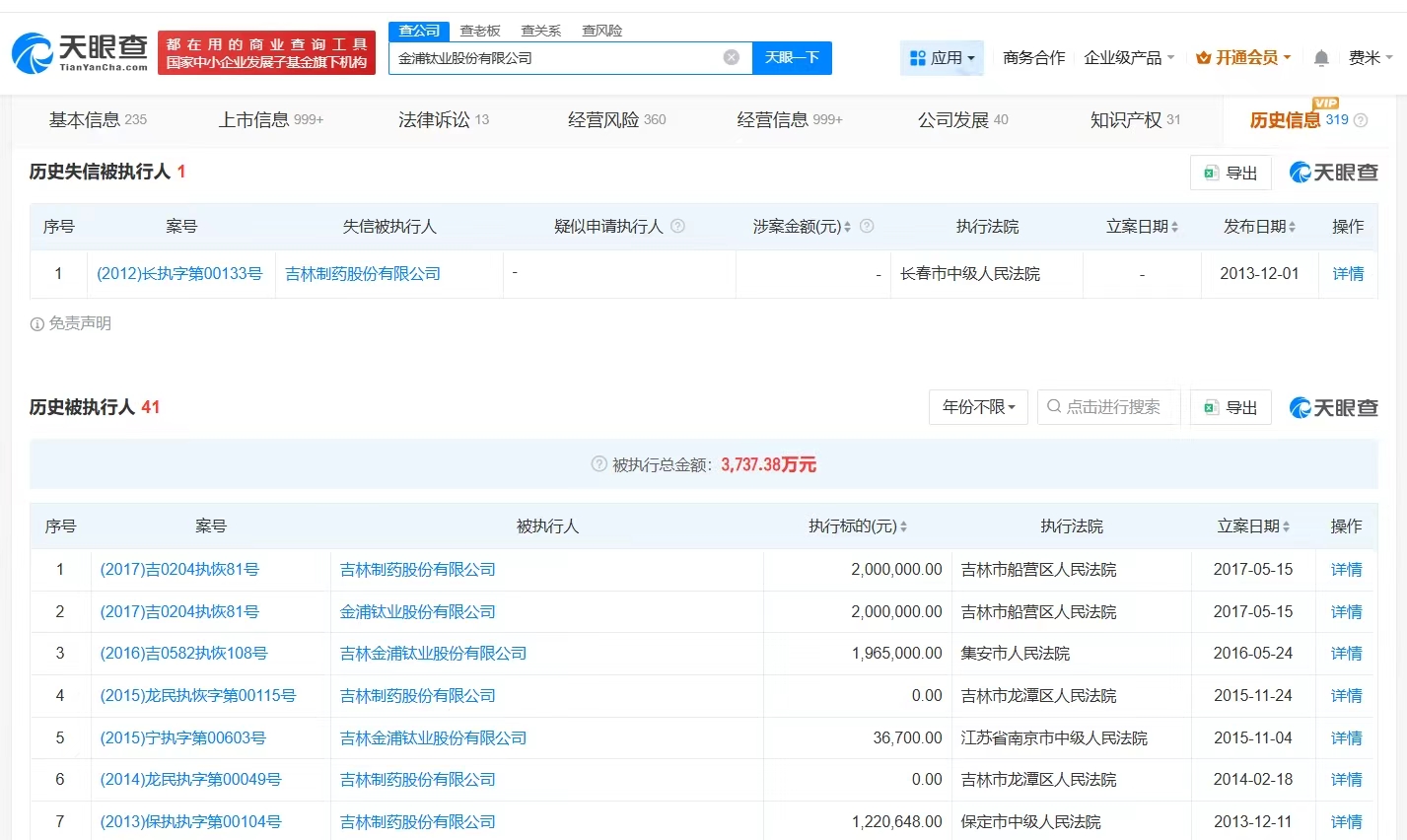
Task: Open case (2017)吉0204执恢81号 in row 1
Action: [x=179, y=570]
